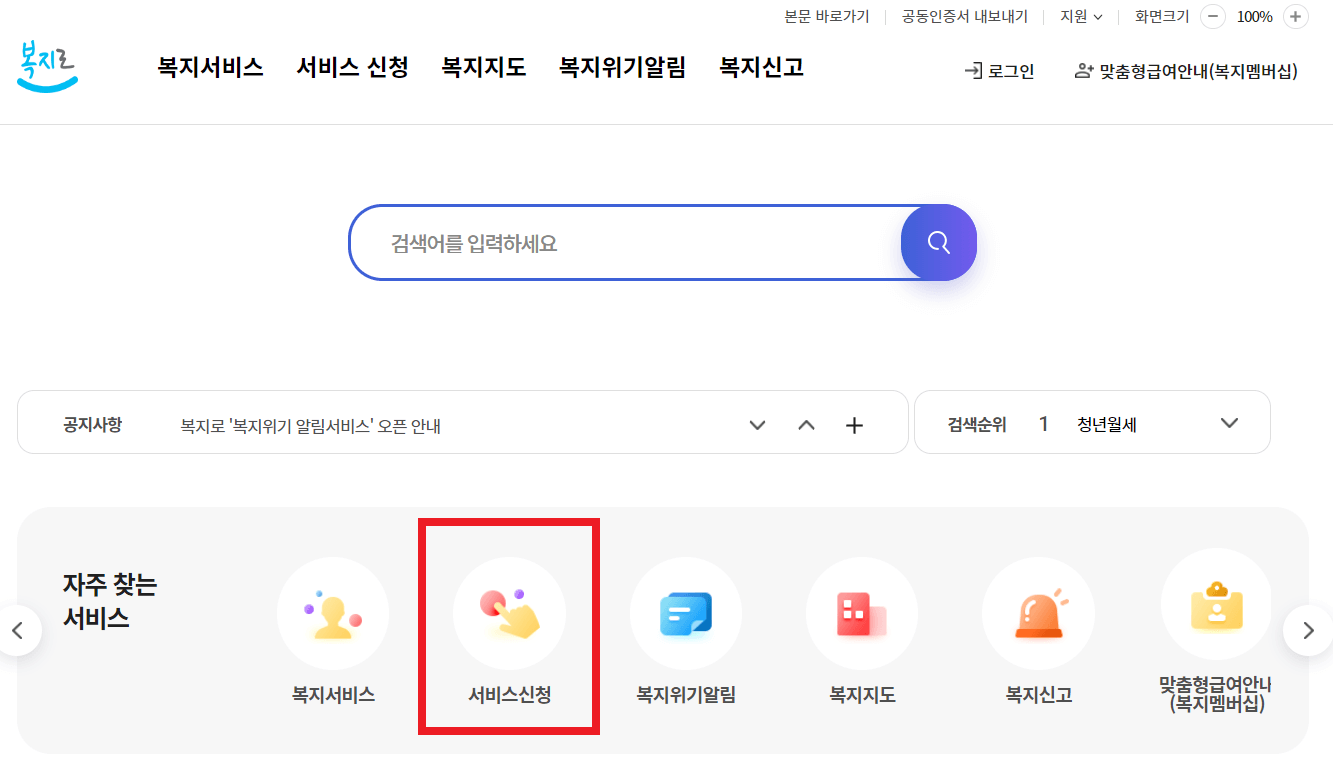The image size is (1333, 774).
Task: Select the 복지서비스 person icon in favorites
Action: tap(332, 614)
